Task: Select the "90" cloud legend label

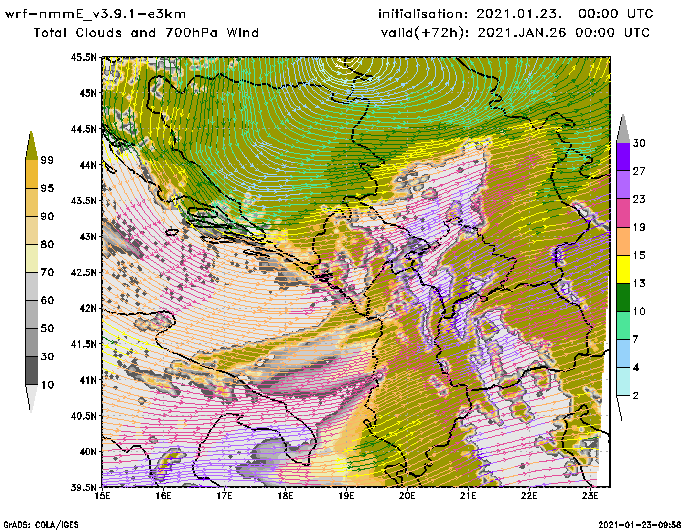Action: 47,216
